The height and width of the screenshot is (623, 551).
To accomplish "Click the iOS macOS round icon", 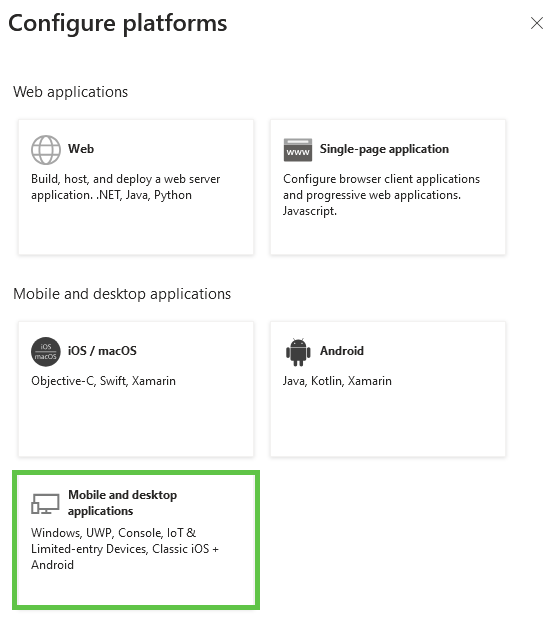I will click(x=46, y=352).
